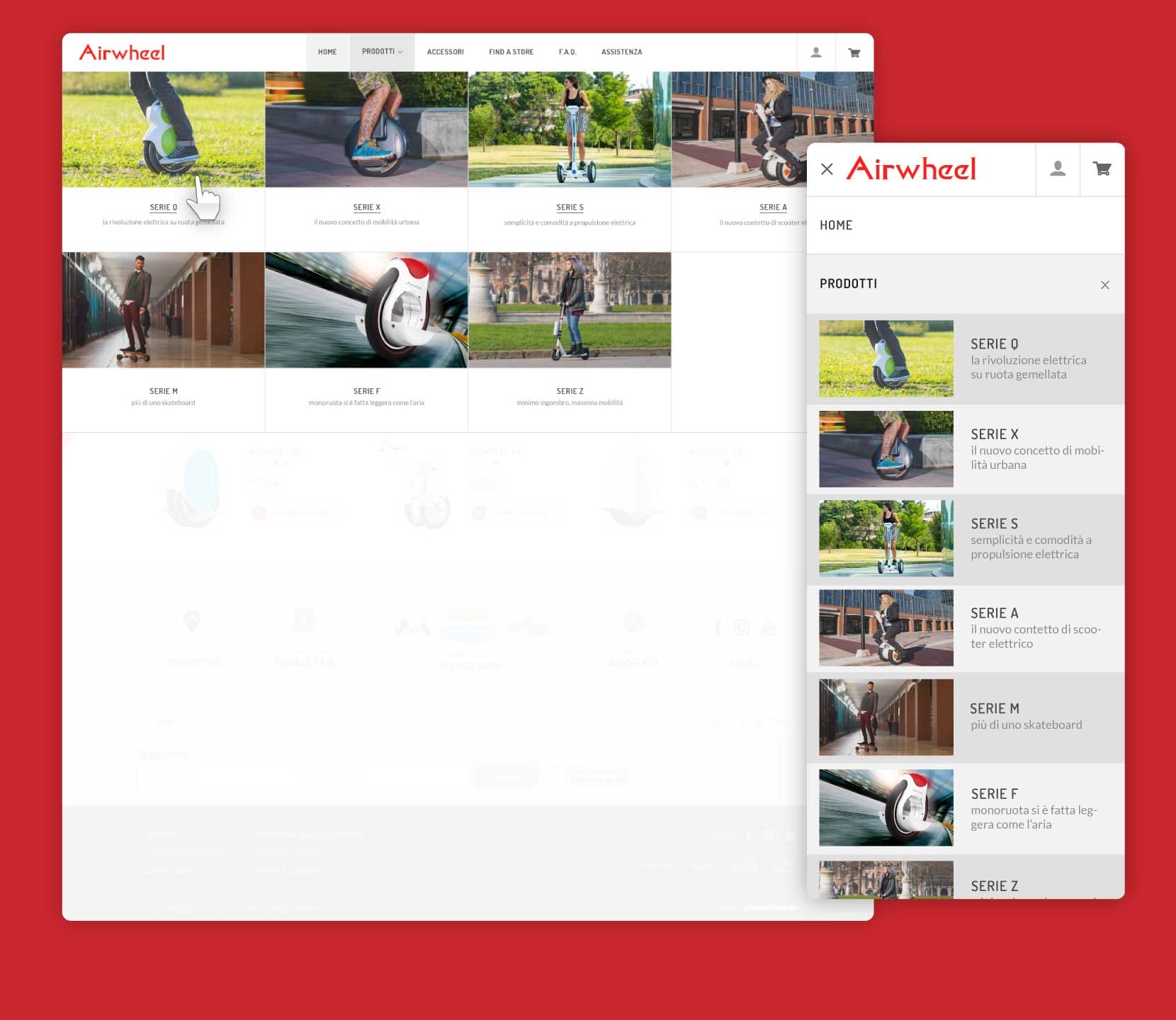Select SERIE M thumbnail in mobile menu

tap(886, 718)
